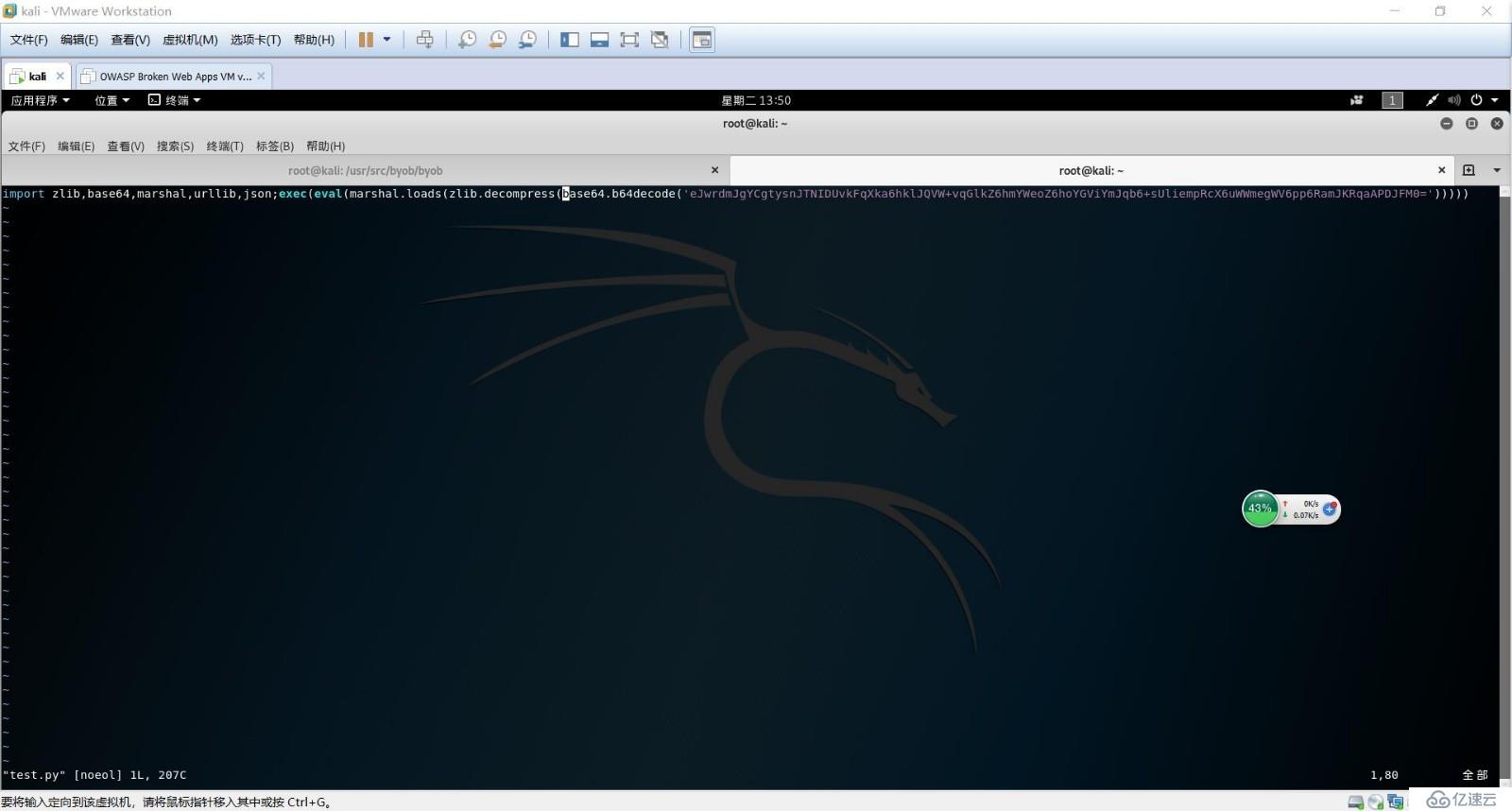Open terminal 编辑(E) menu
Screen dimensions: 1512x811
[x=76, y=147]
